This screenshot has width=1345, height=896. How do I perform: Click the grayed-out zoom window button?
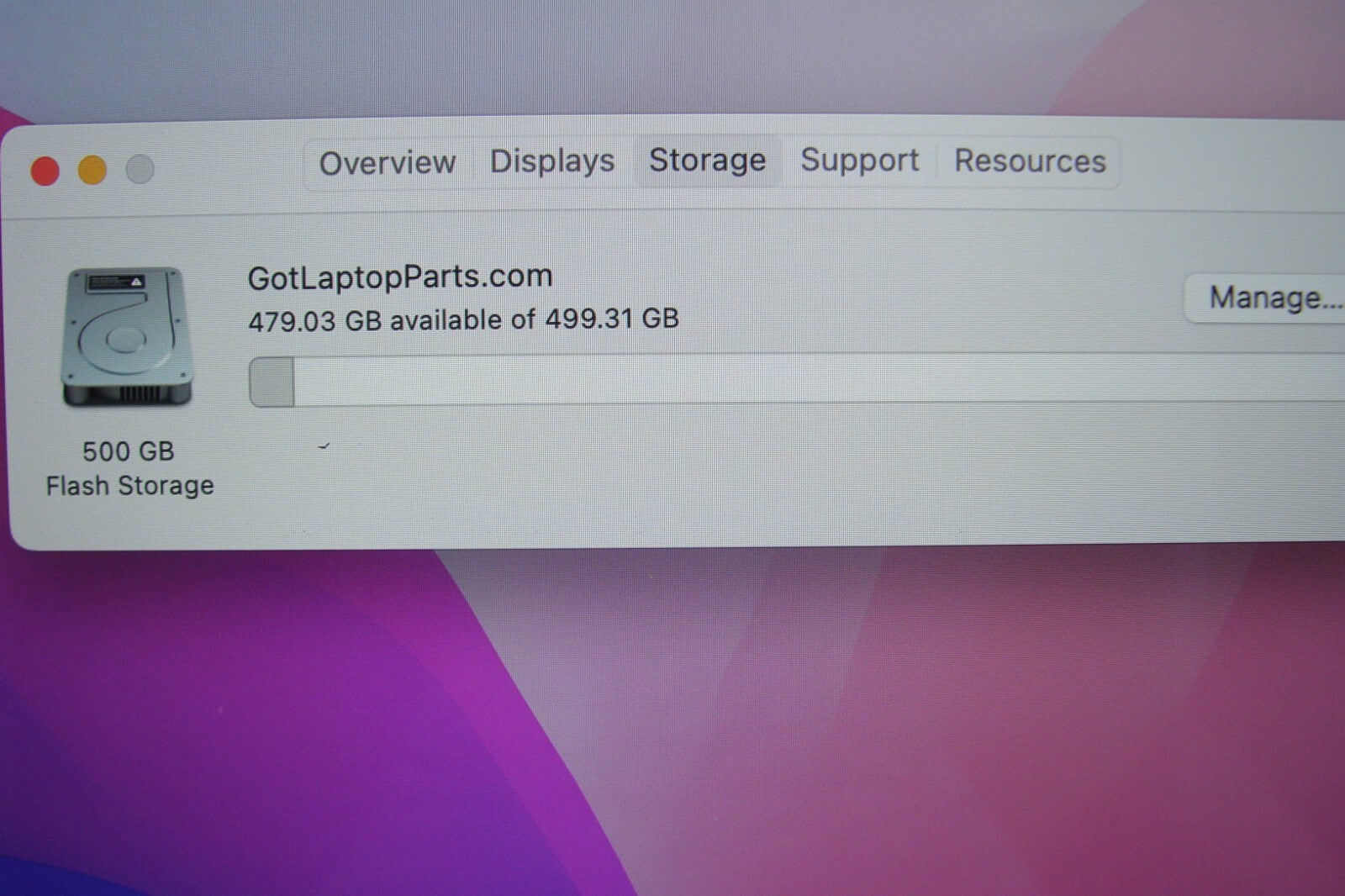tap(140, 169)
